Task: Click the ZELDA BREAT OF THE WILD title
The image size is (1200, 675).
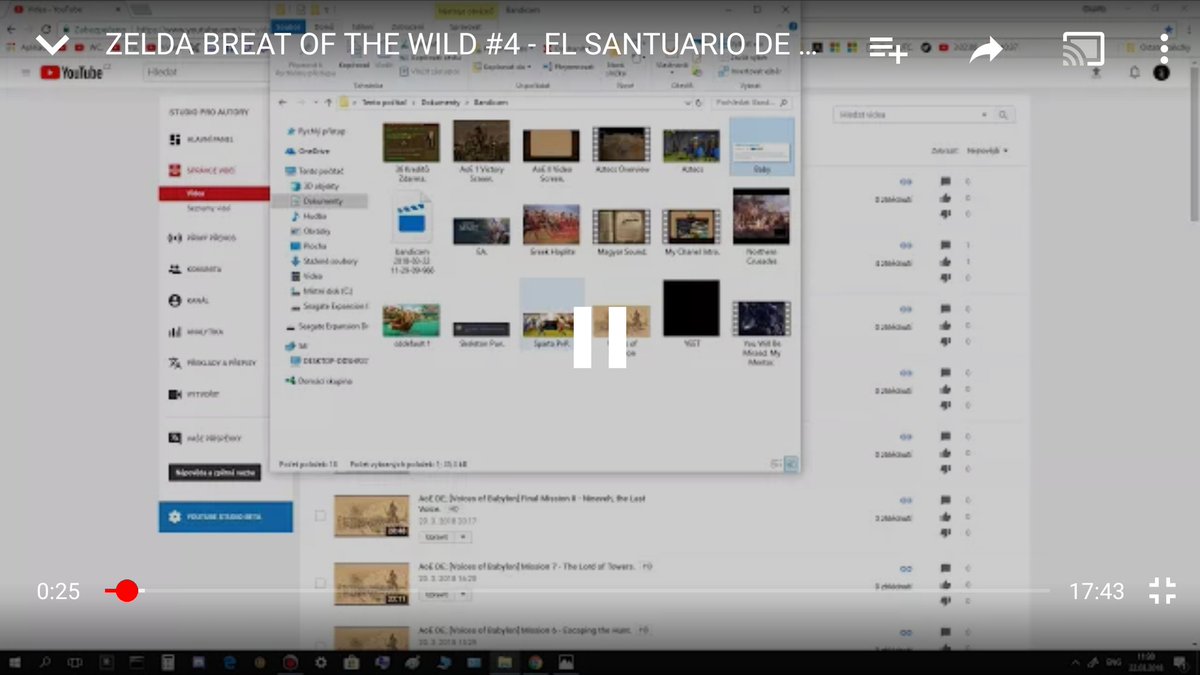Action: 462,45
